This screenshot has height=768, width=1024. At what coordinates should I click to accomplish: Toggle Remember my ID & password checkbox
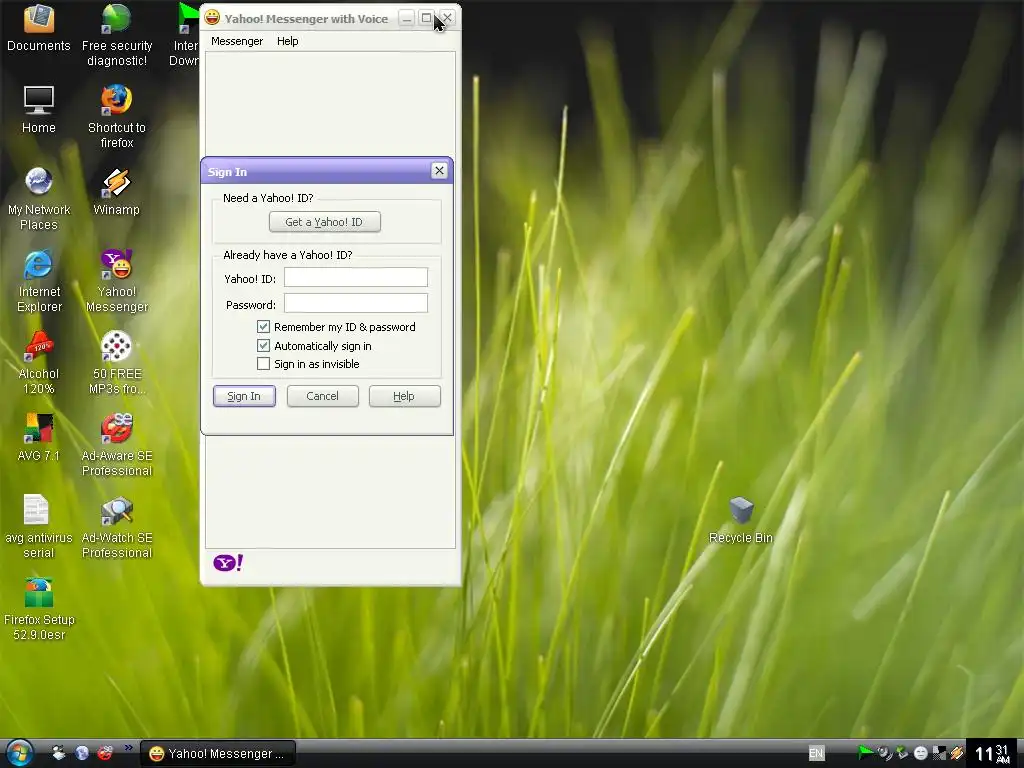[x=263, y=327]
